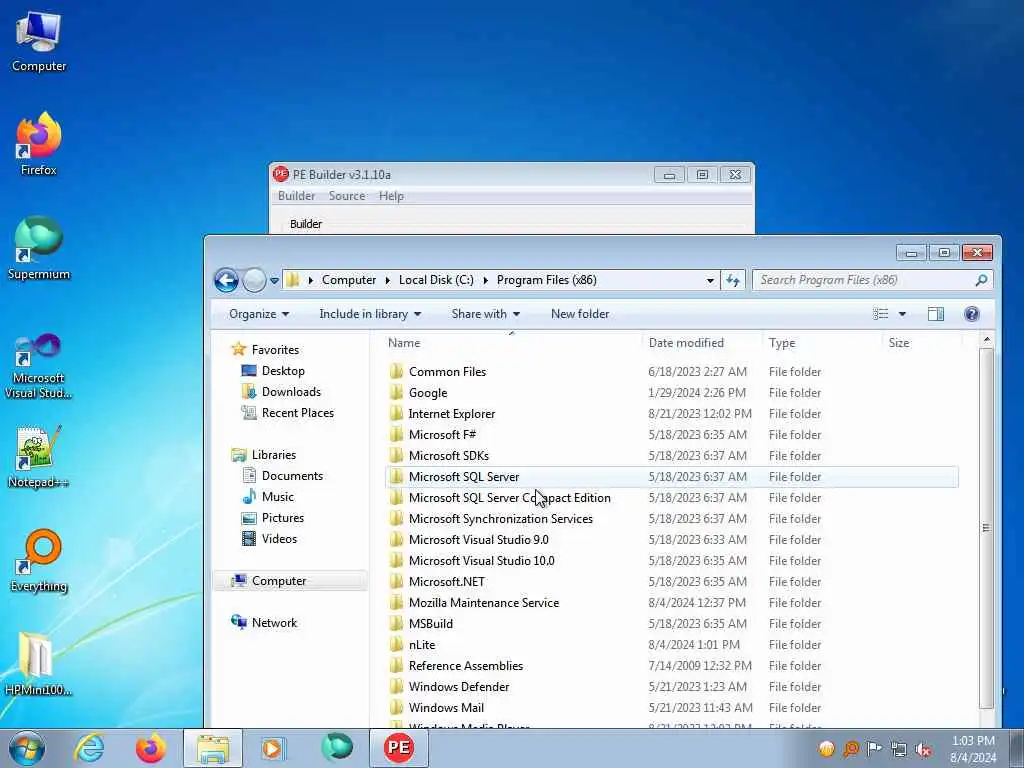Open Include in library dropdown
Screen dimensions: 1024x768
[370, 314]
